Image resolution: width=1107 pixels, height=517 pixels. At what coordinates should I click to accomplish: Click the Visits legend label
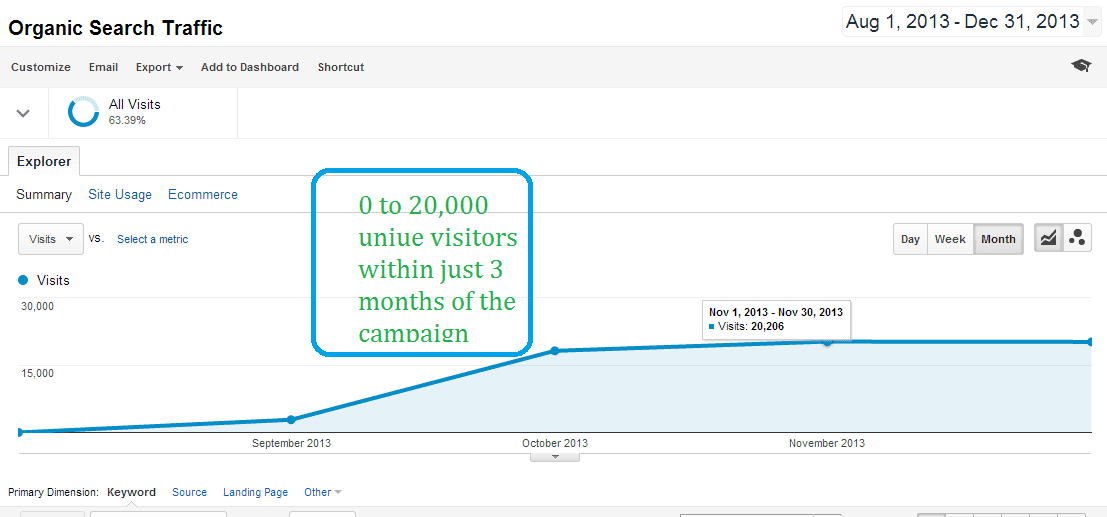pyautogui.click(x=54, y=280)
